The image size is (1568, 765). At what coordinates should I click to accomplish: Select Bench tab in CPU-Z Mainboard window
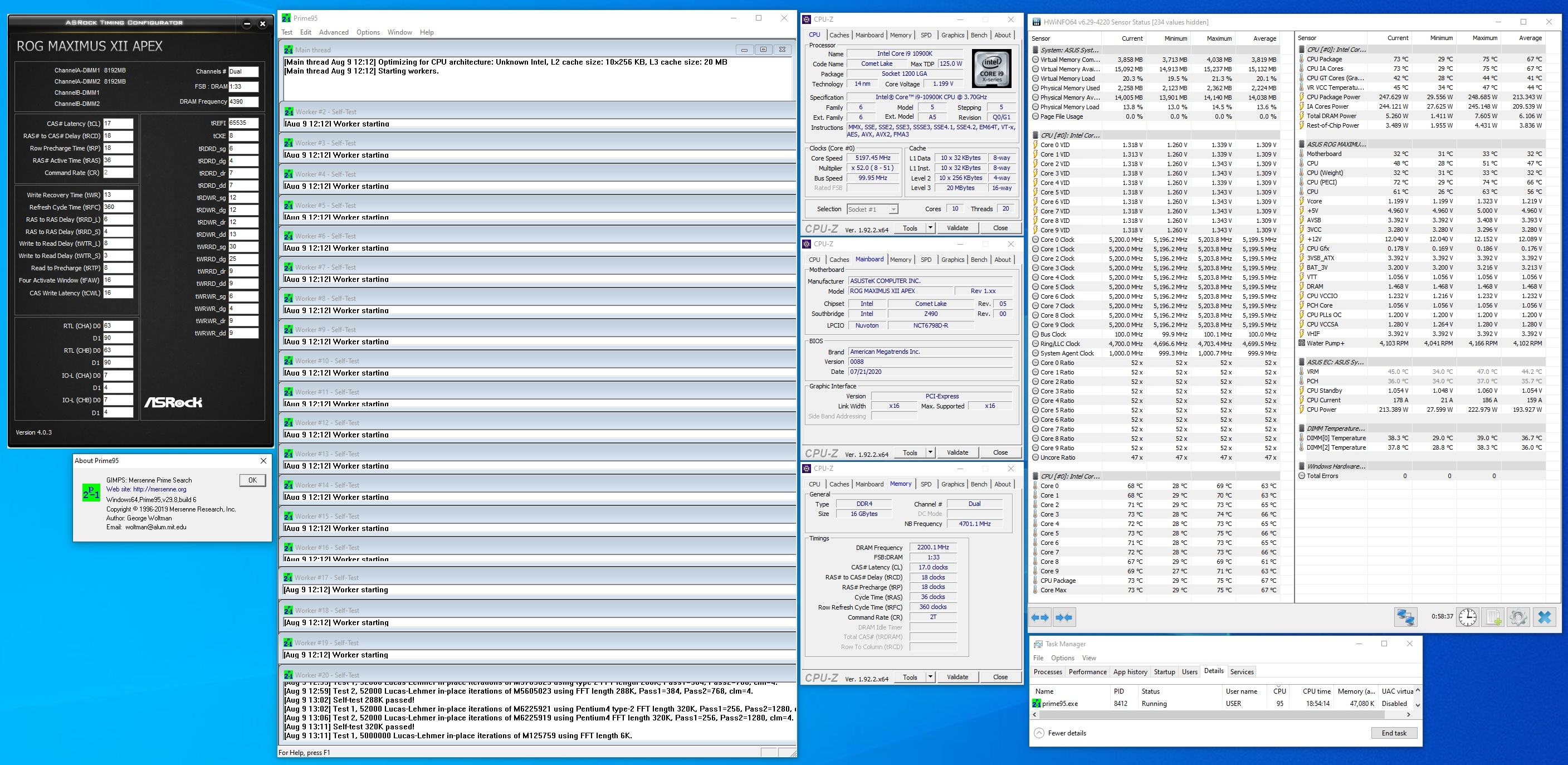click(979, 260)
